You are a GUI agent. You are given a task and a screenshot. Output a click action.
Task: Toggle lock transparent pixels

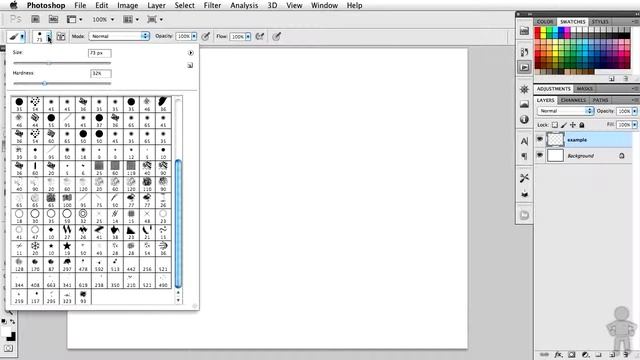[x=555, y=125]
